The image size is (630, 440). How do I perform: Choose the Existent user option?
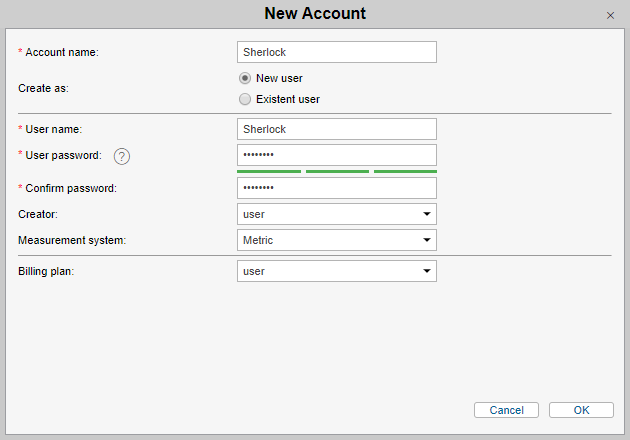coord(245,99)
